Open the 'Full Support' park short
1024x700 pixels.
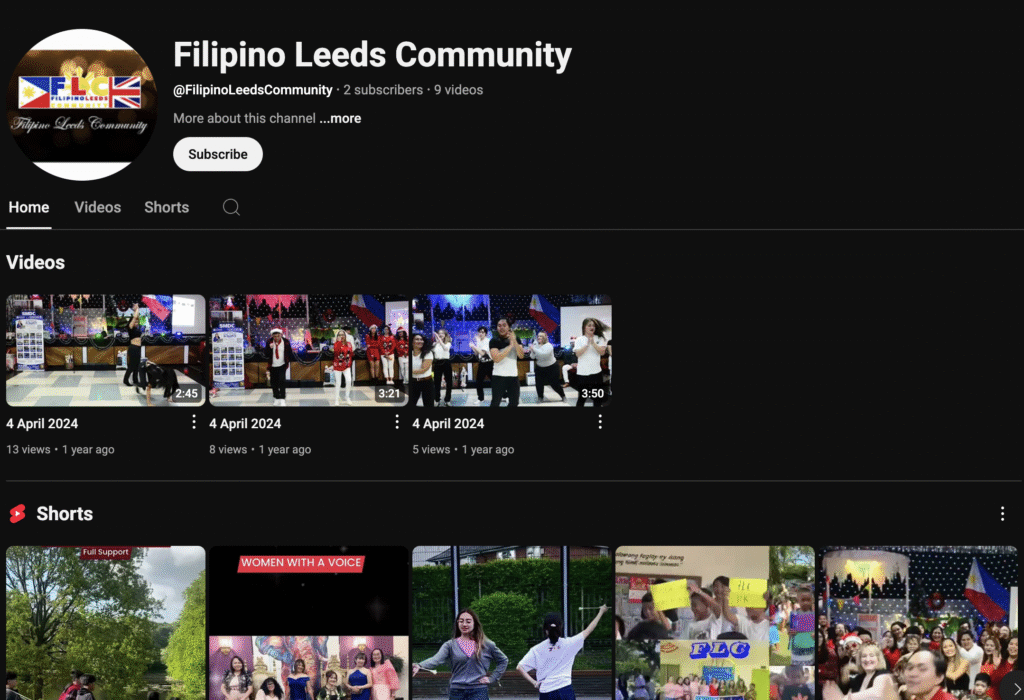[105, 622]
